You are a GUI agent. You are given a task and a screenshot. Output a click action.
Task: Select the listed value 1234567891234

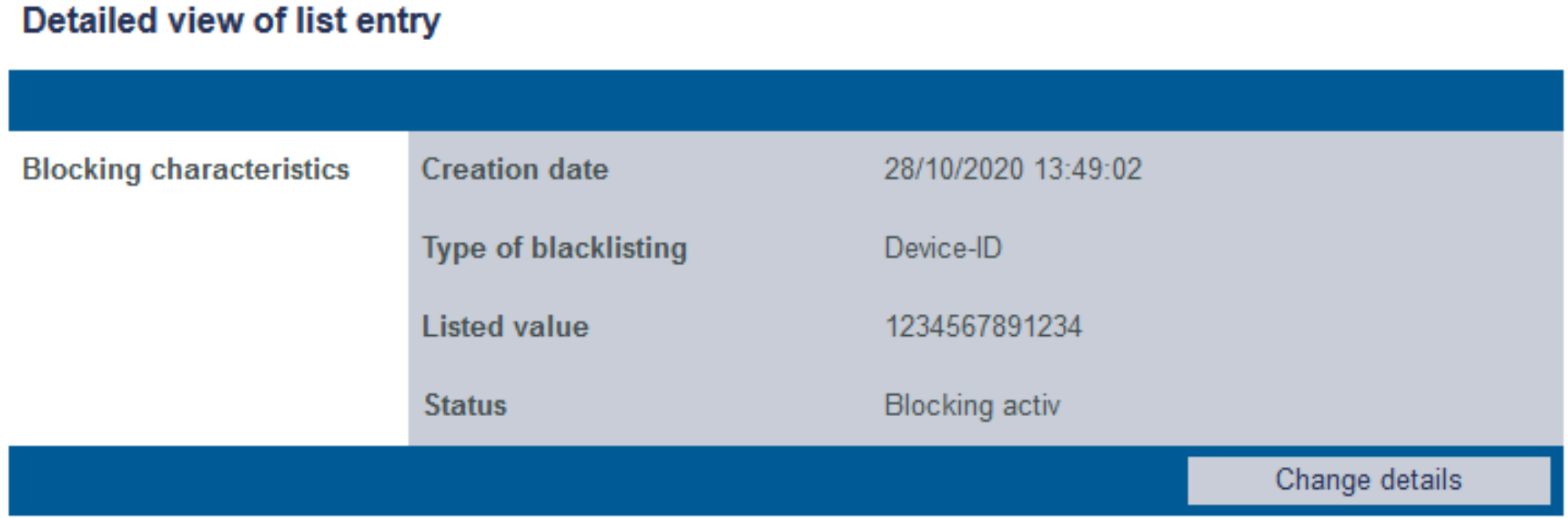tap(983, 326)
